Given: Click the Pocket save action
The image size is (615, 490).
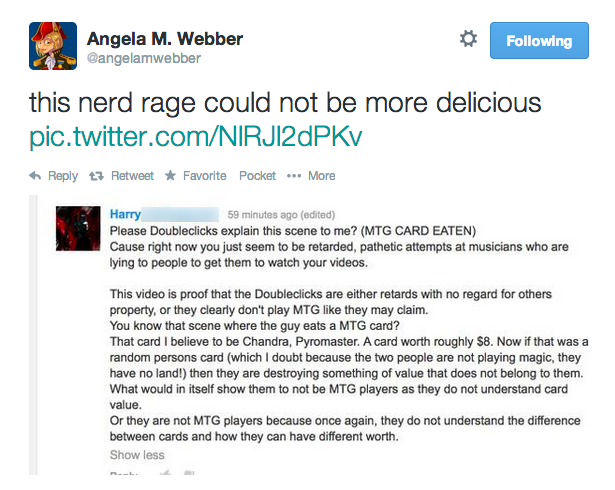Looking at the screenshot, I should pyautogui.click(x=257, y=176).
